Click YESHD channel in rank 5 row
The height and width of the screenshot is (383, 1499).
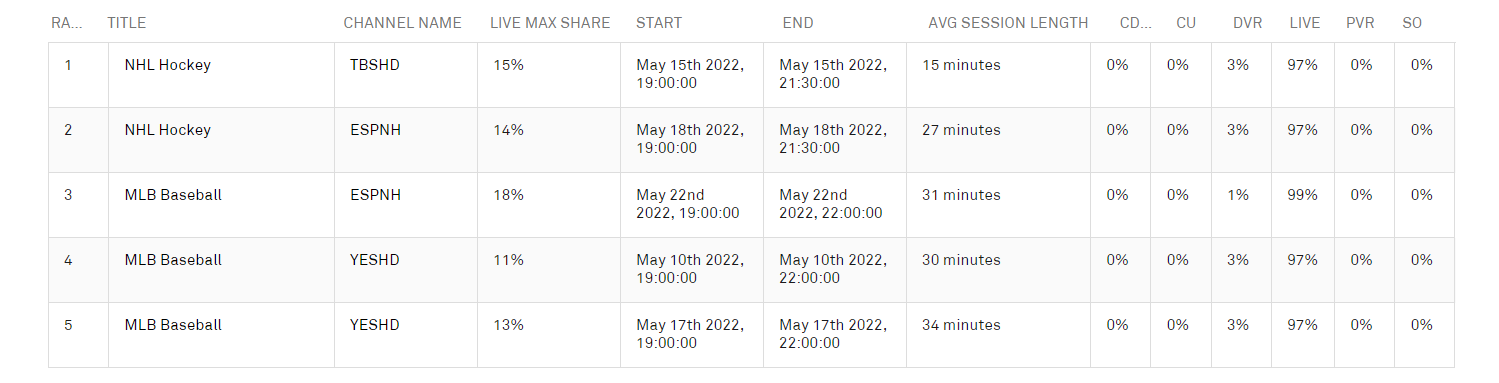[374, 325]
